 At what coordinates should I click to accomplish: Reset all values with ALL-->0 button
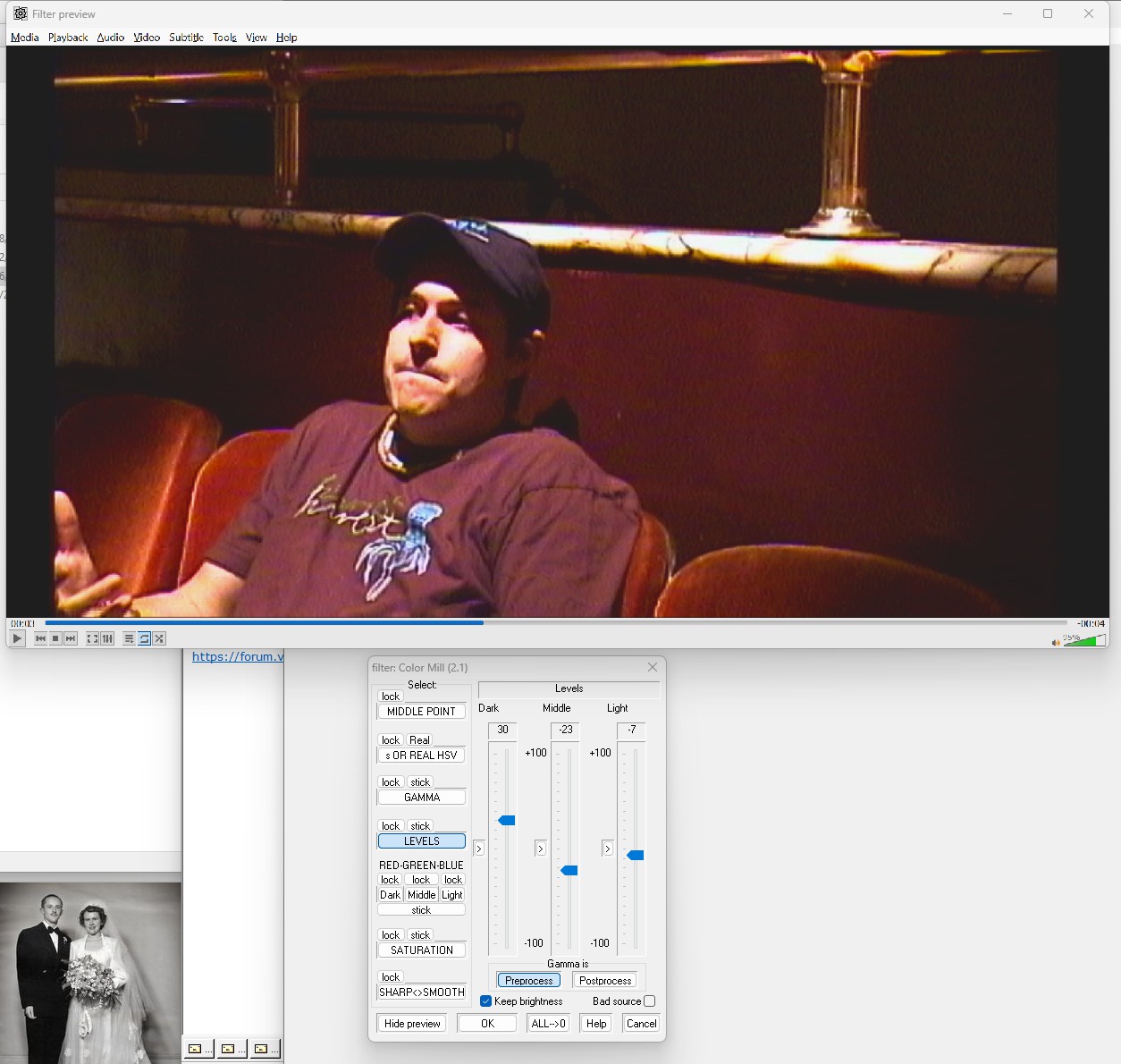(549, 1024)
